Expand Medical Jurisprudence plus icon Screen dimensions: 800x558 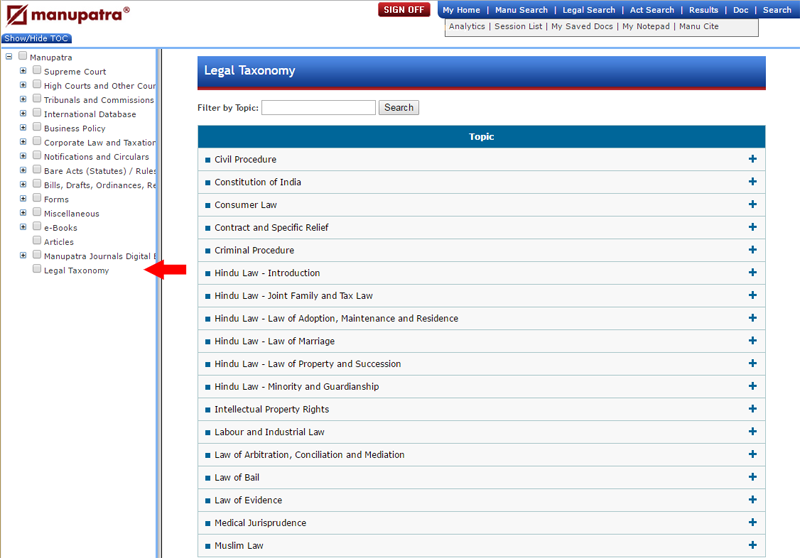coord(753,522)
